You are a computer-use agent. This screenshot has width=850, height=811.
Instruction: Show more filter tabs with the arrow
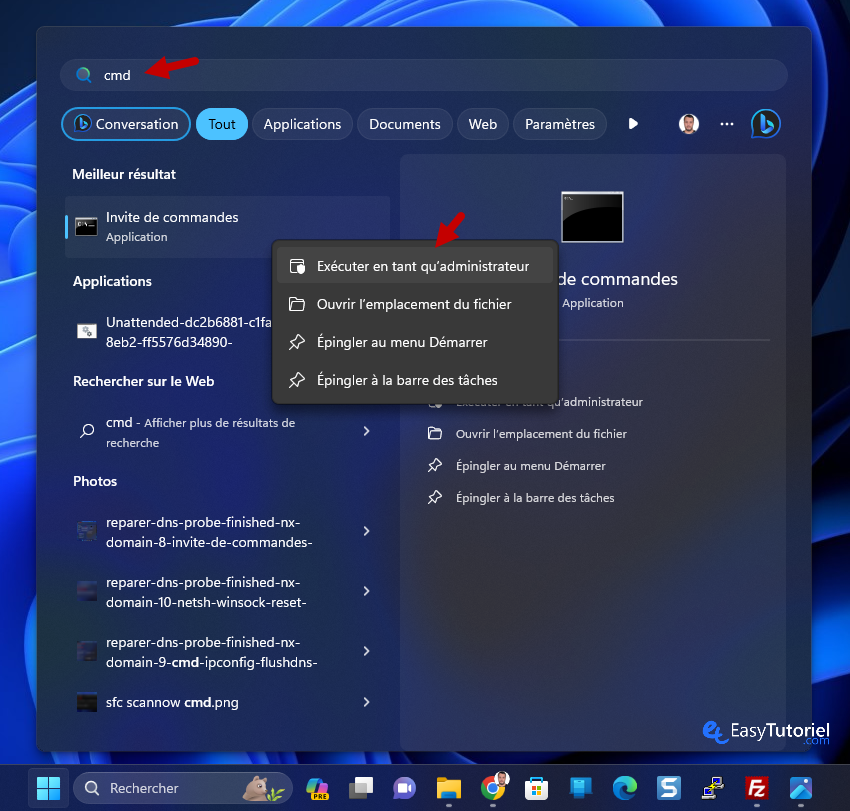pos(633,124)
